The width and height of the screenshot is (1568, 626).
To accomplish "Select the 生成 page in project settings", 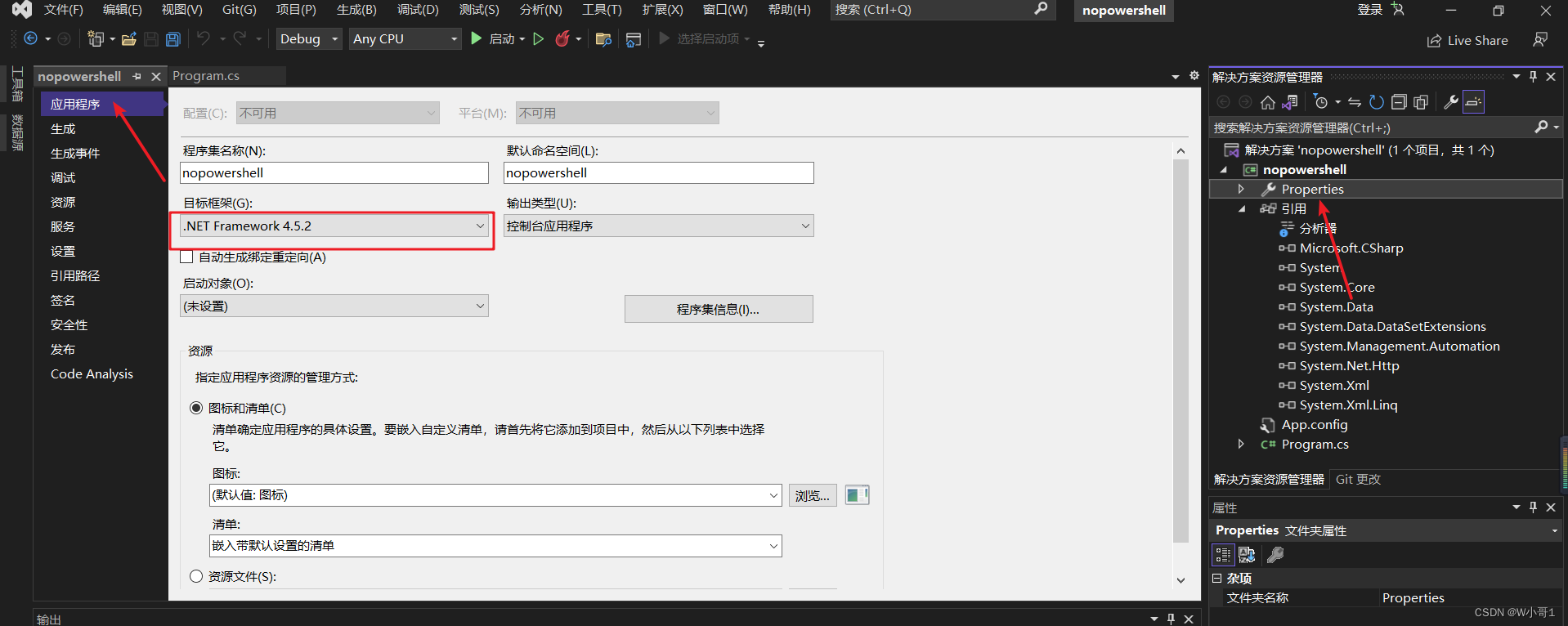I will pos(63,129).
